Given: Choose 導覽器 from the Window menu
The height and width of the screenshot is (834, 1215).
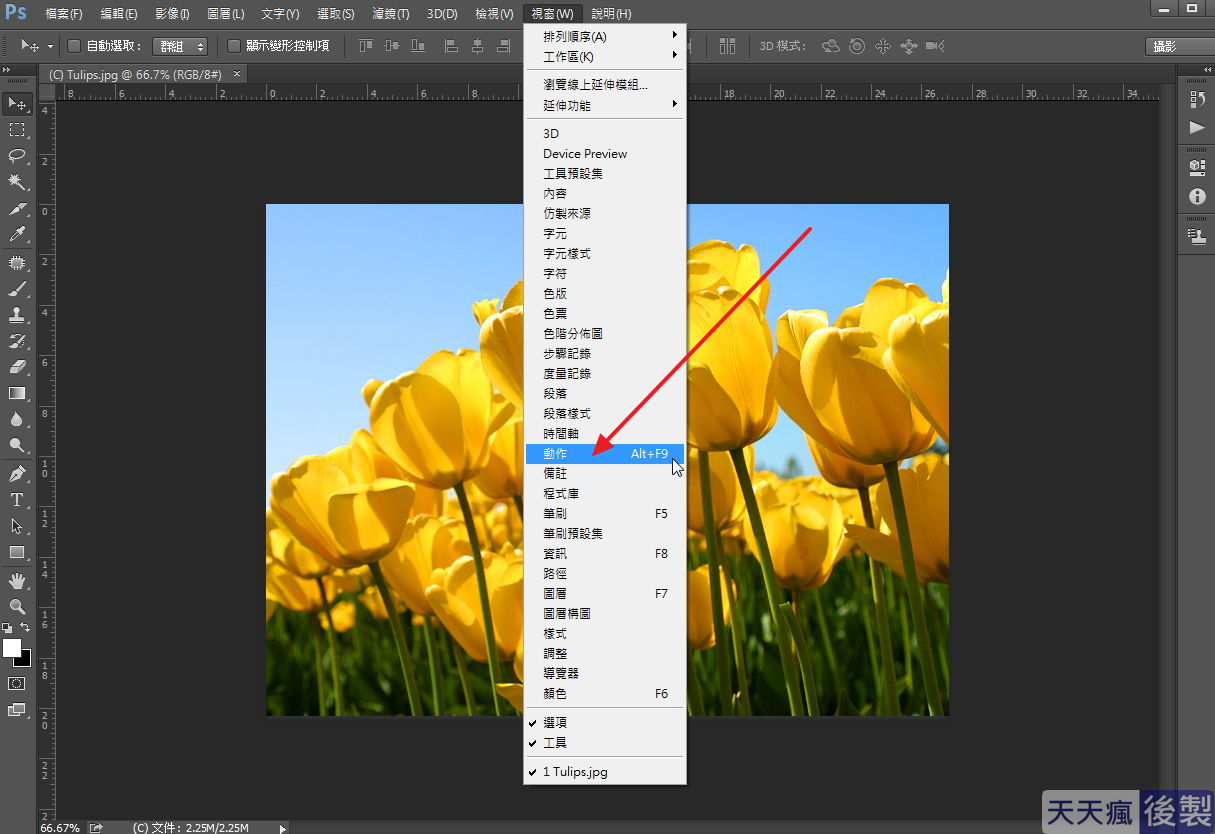Looking at the screenshot, I should (x=605, y=674).
